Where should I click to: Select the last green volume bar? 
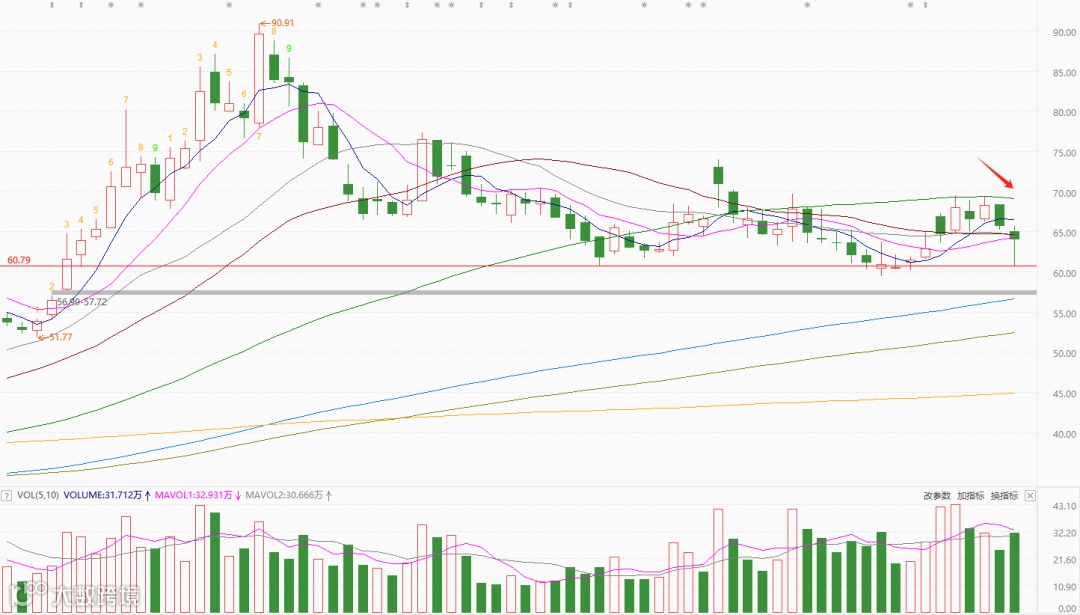(x=1015, y=573)
